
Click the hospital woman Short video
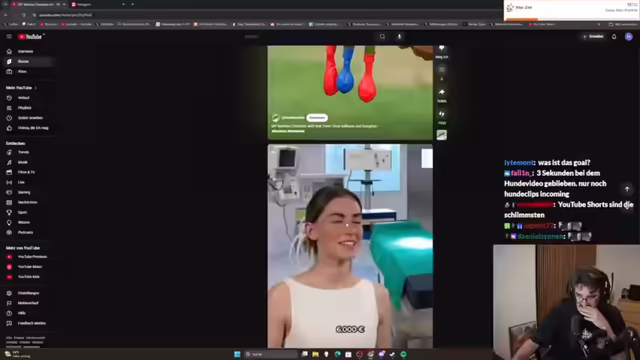click(x=350, y=246)
